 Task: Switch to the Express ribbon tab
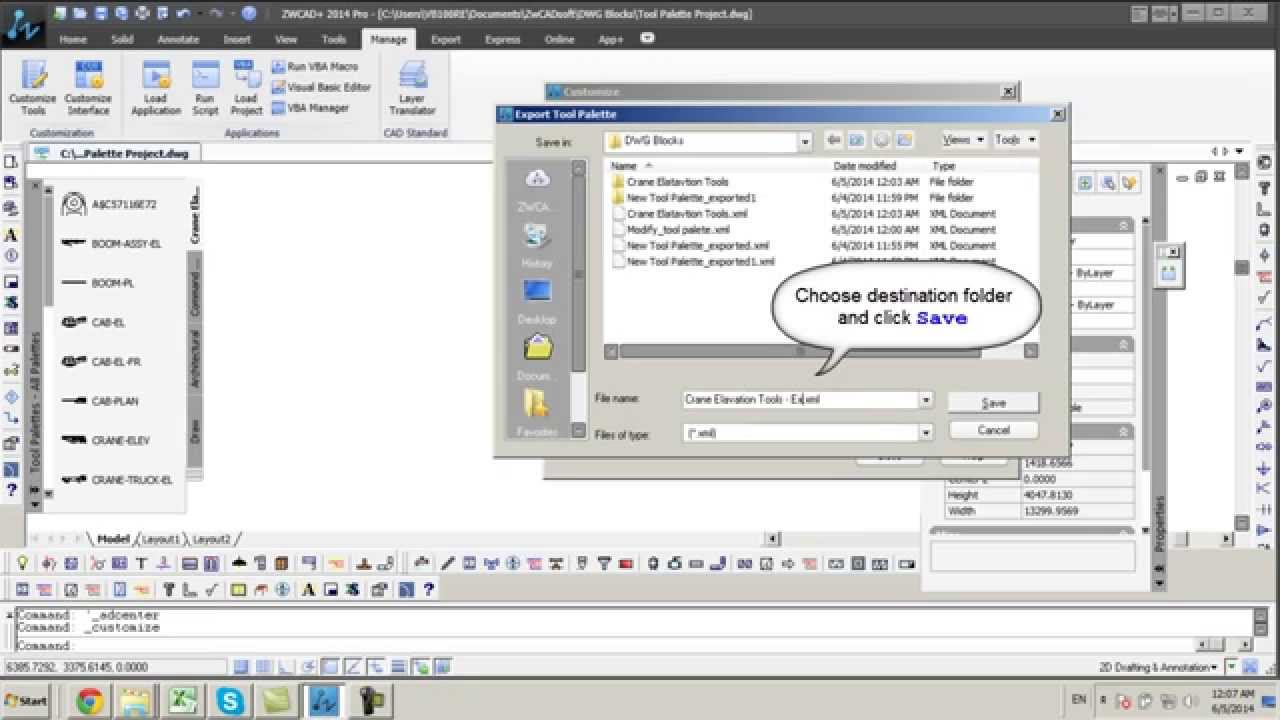point(502,39)
